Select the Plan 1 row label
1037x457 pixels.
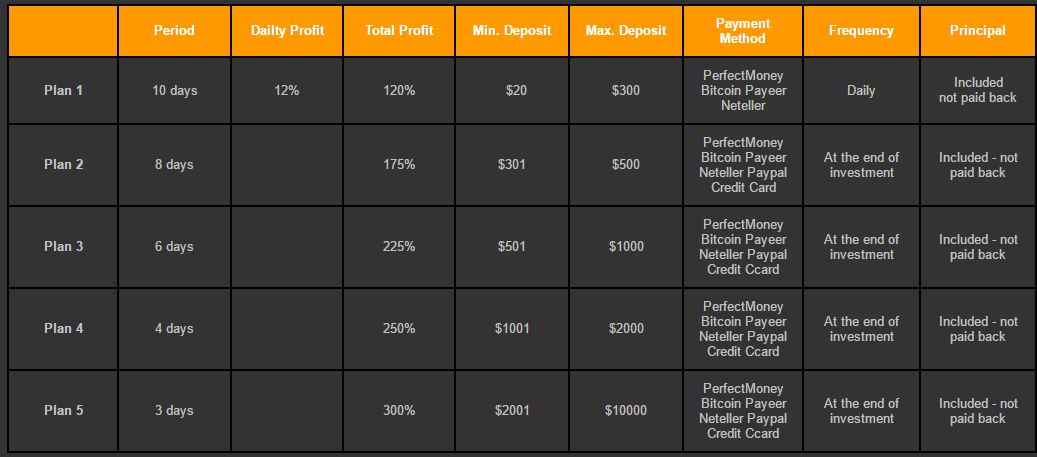(x=64, y=91)
